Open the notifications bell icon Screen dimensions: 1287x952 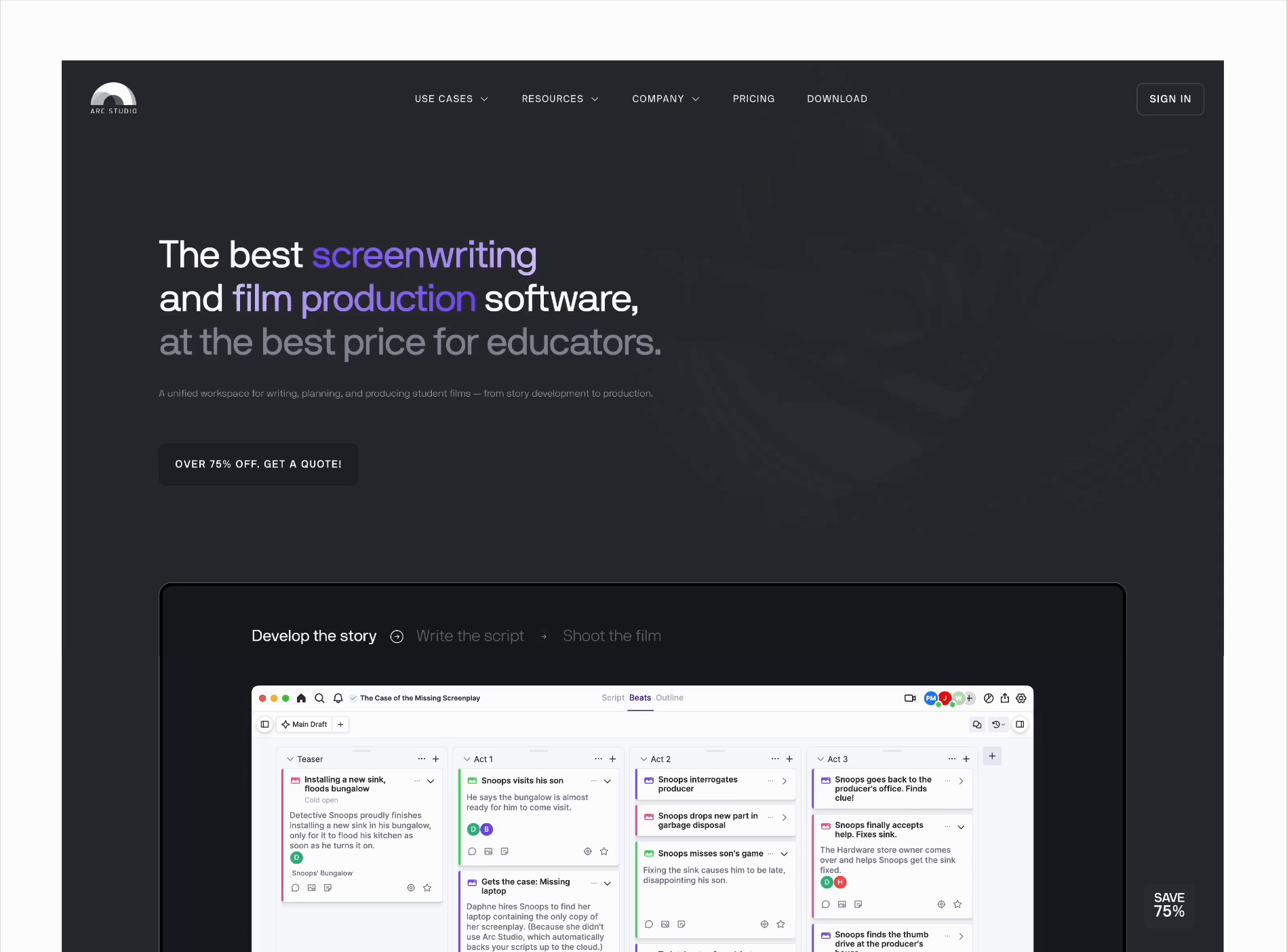[x=338, y=698]
